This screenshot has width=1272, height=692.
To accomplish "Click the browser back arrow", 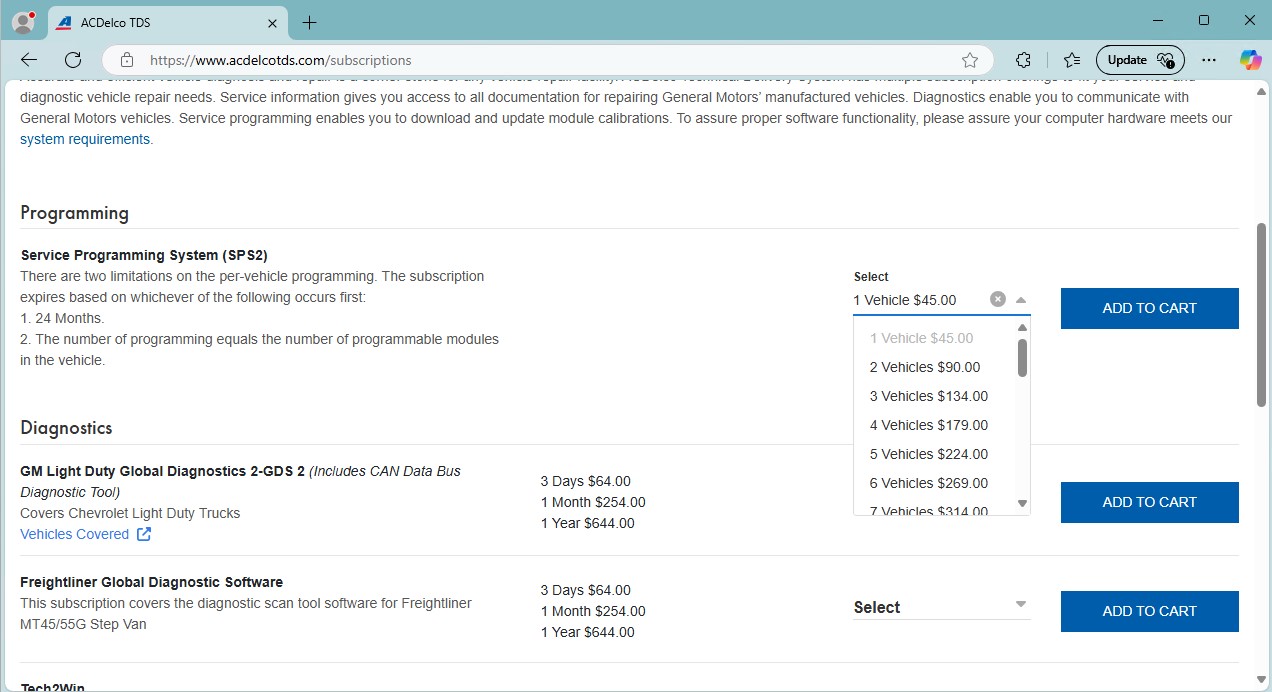I will (29, 60).
